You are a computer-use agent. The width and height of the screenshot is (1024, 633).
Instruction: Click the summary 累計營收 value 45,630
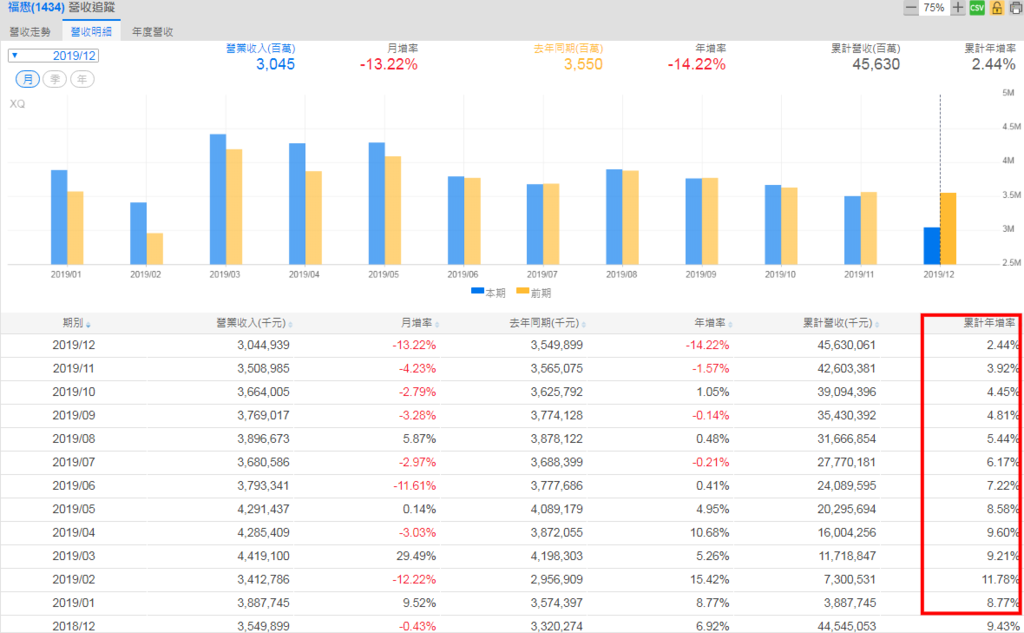point(876,64)
